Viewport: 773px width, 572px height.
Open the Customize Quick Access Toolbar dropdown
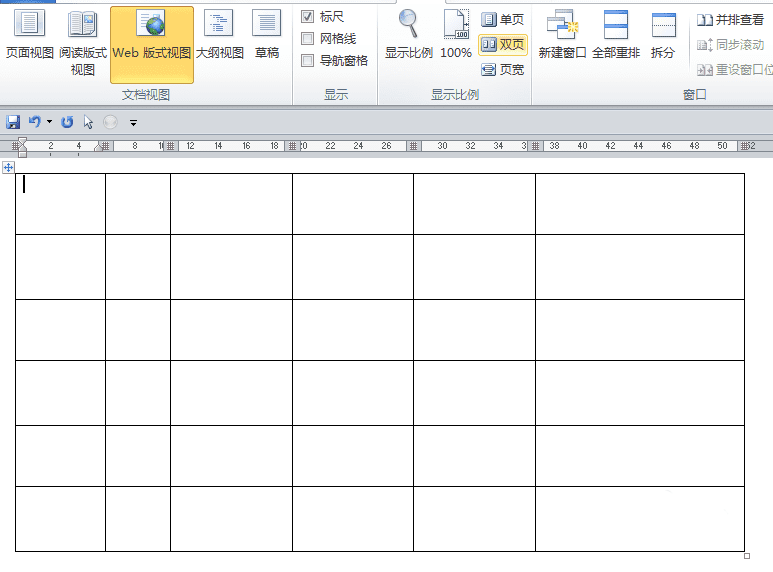tap(133, 123)
